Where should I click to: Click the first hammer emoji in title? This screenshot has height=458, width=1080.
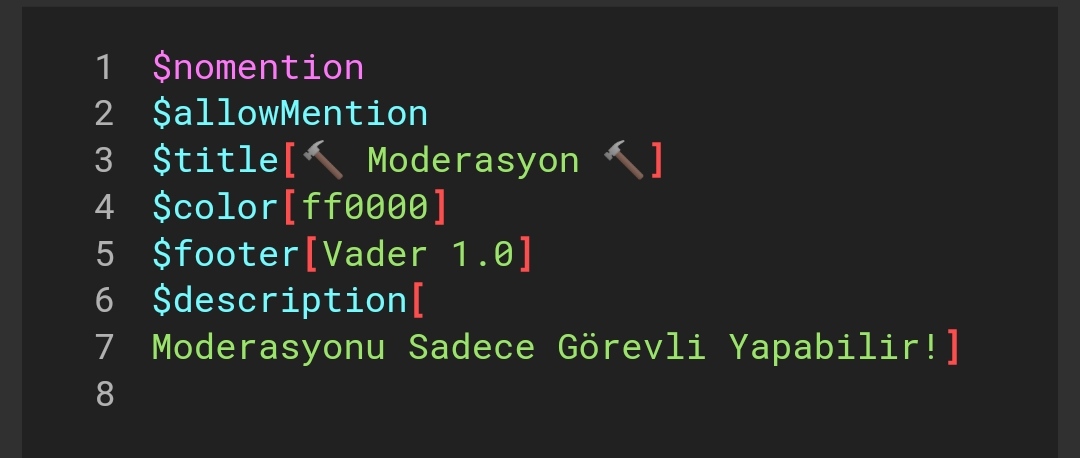(x=322, y=160)
